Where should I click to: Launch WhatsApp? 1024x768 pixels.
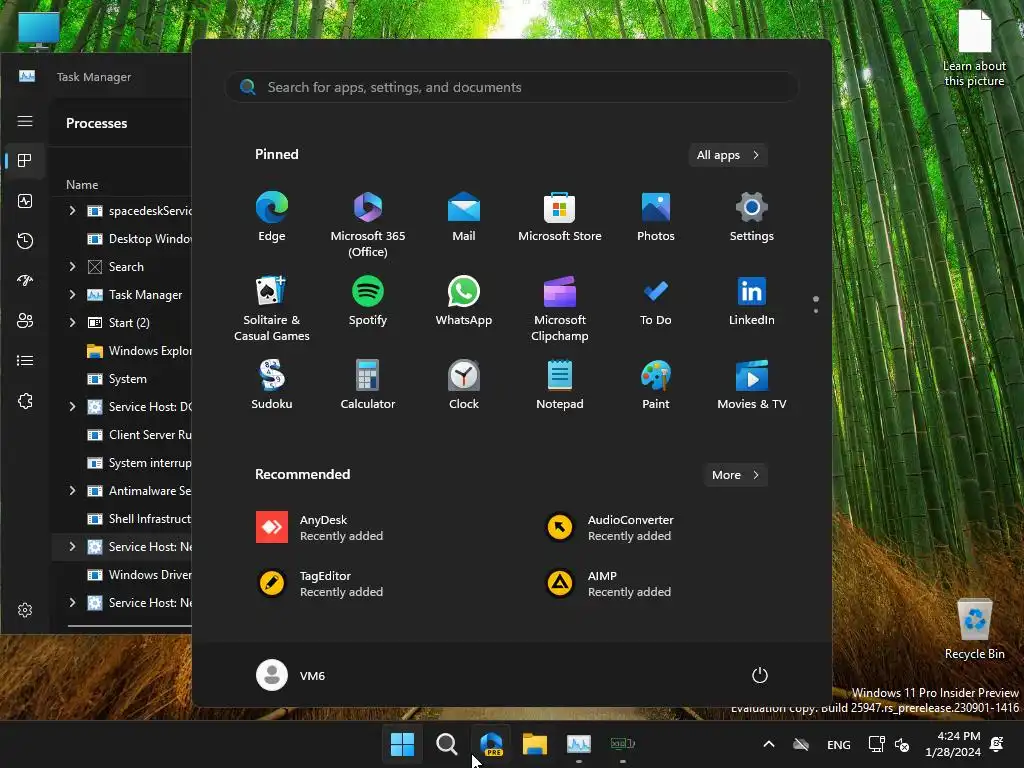tap(464, 300)
